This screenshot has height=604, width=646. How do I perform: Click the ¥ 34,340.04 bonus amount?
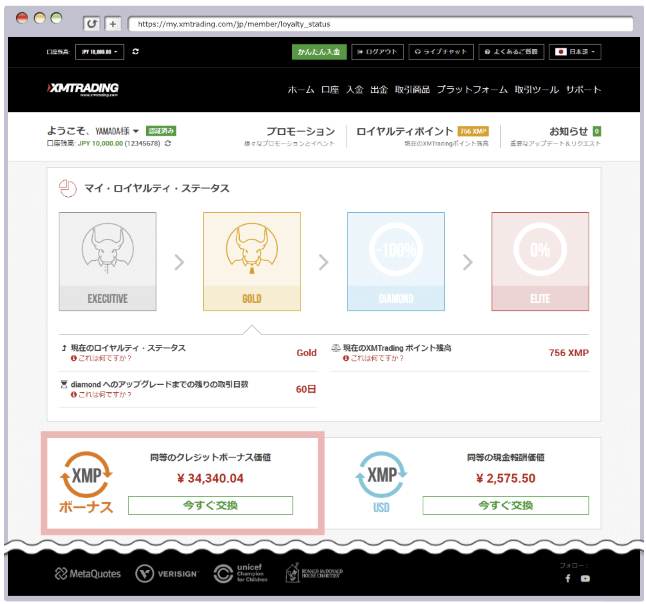210,478
